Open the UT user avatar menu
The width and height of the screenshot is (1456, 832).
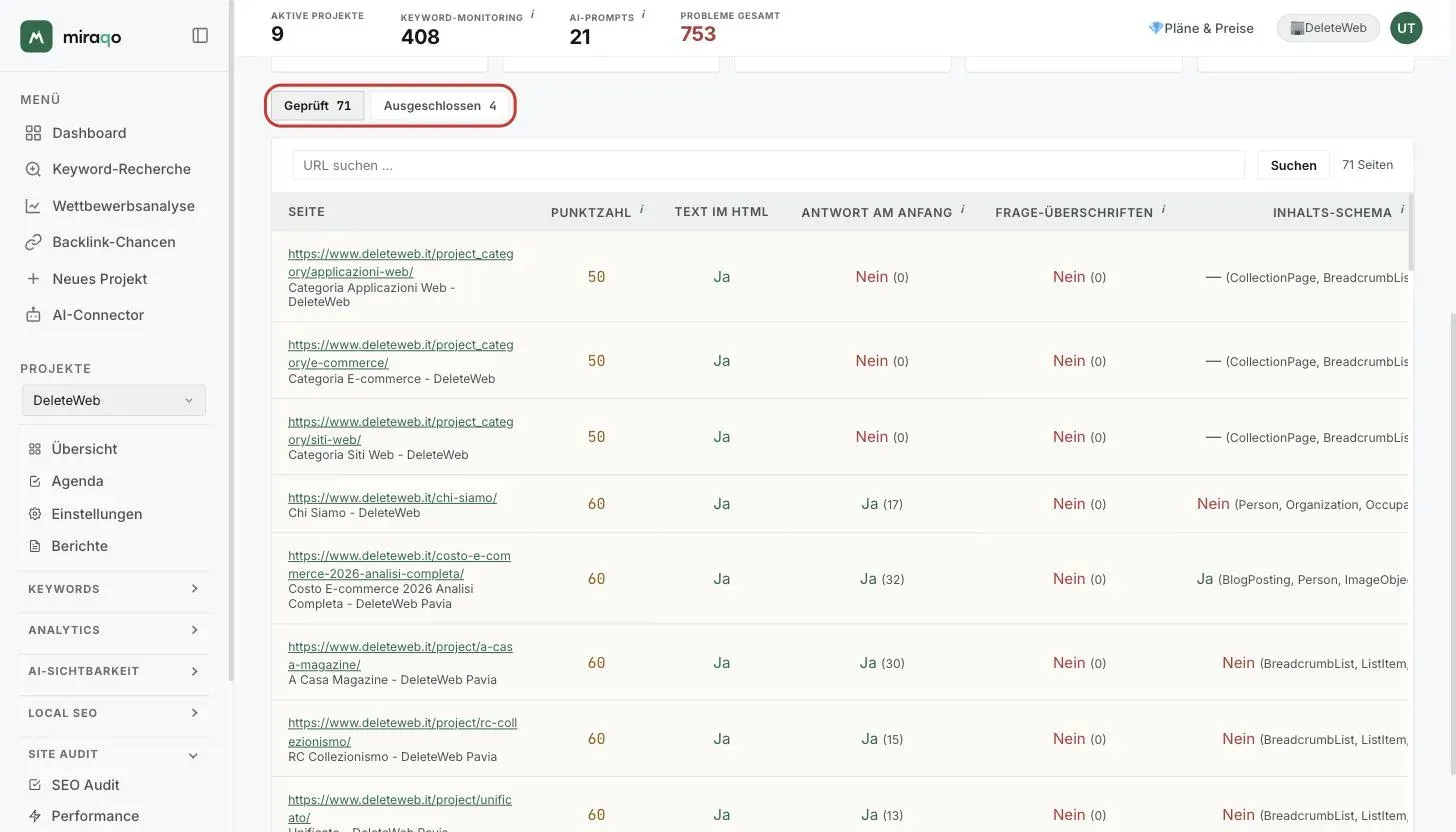[x=1406, y=28]
